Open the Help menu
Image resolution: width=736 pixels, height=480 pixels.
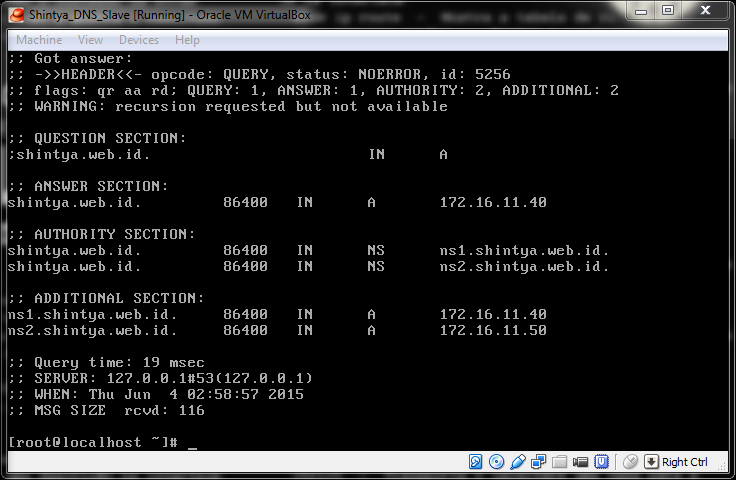pos(187,40)
